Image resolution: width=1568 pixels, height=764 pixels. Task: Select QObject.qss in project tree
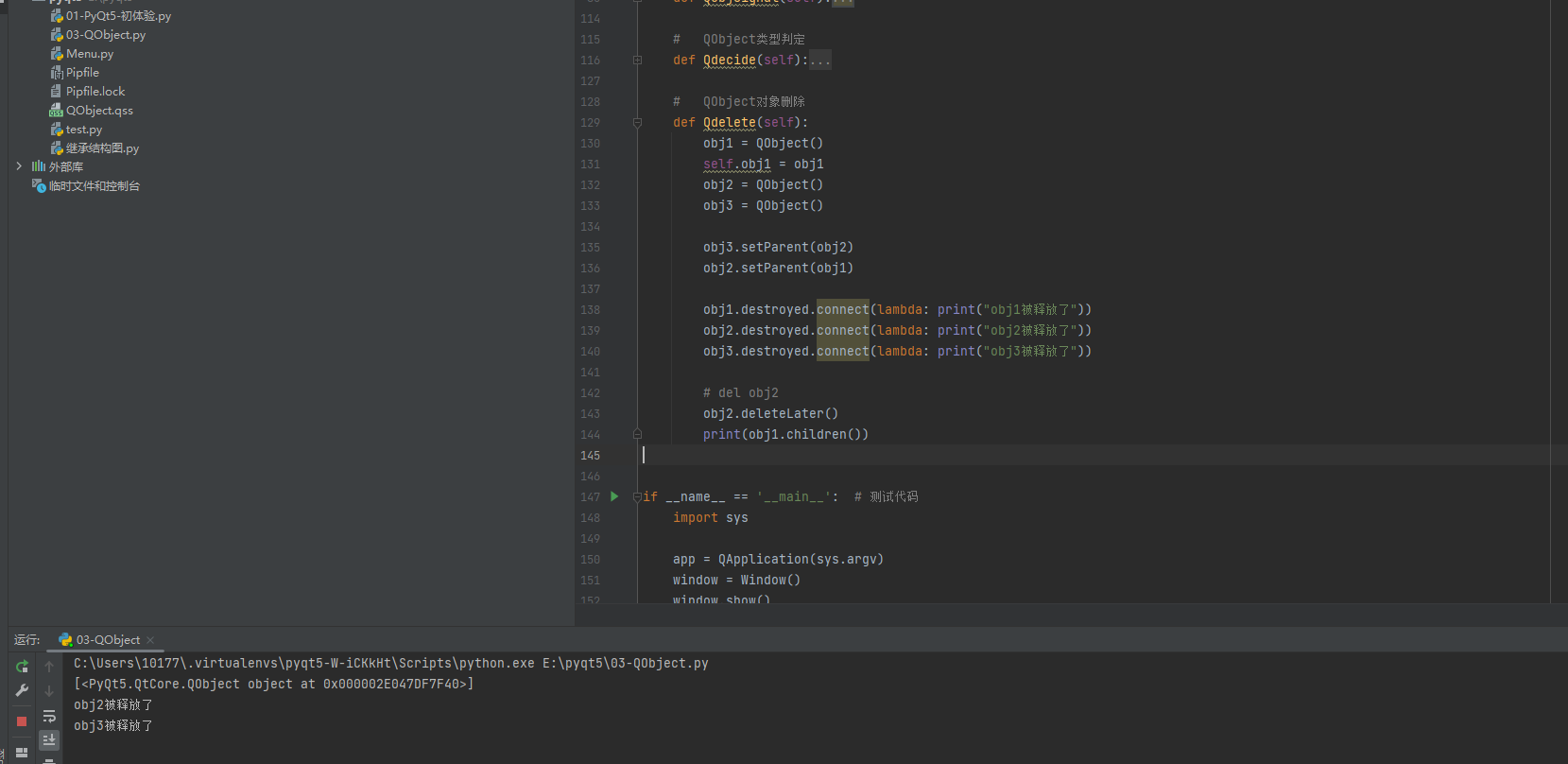point(99,111)
